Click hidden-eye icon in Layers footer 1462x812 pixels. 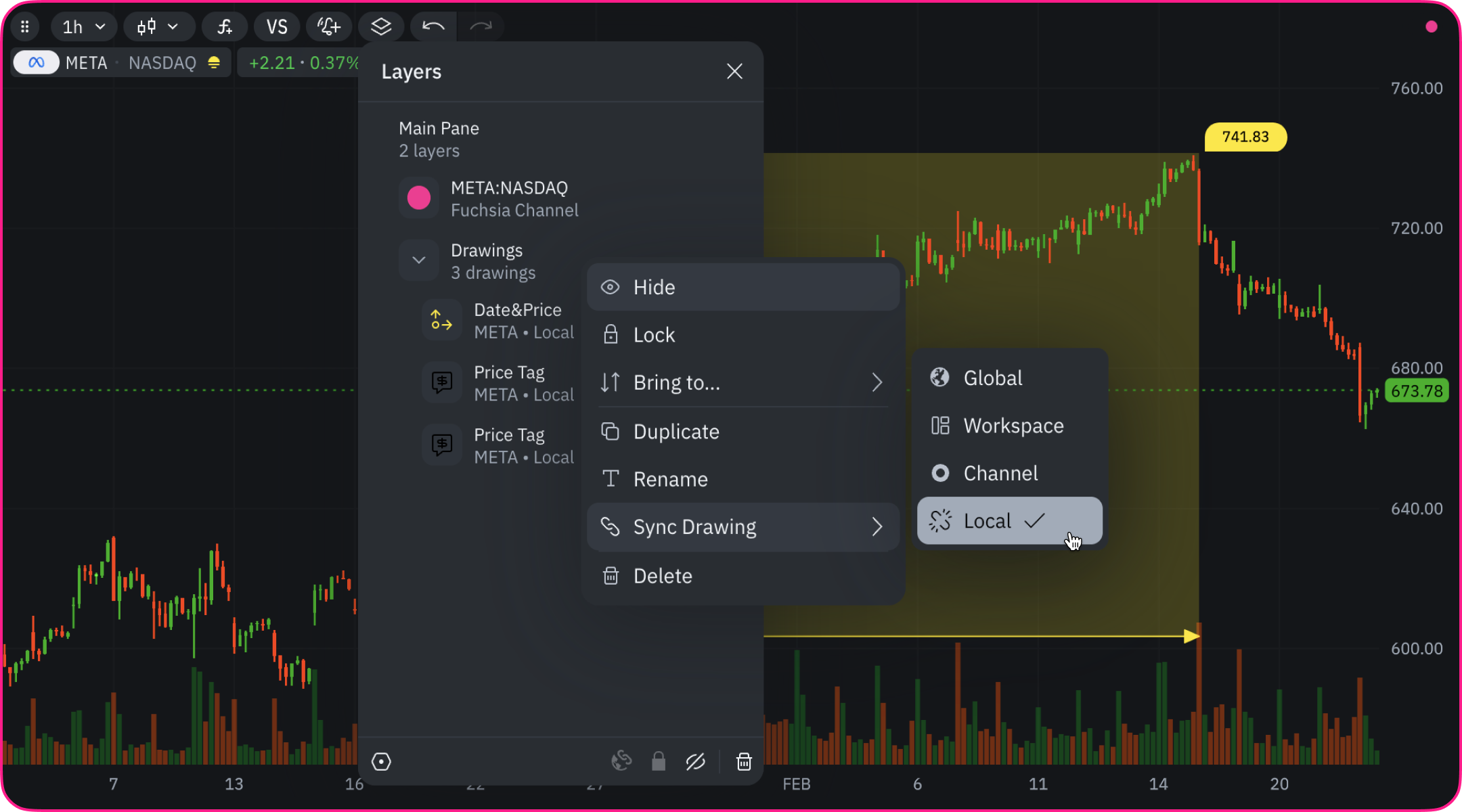coord(695,762)
